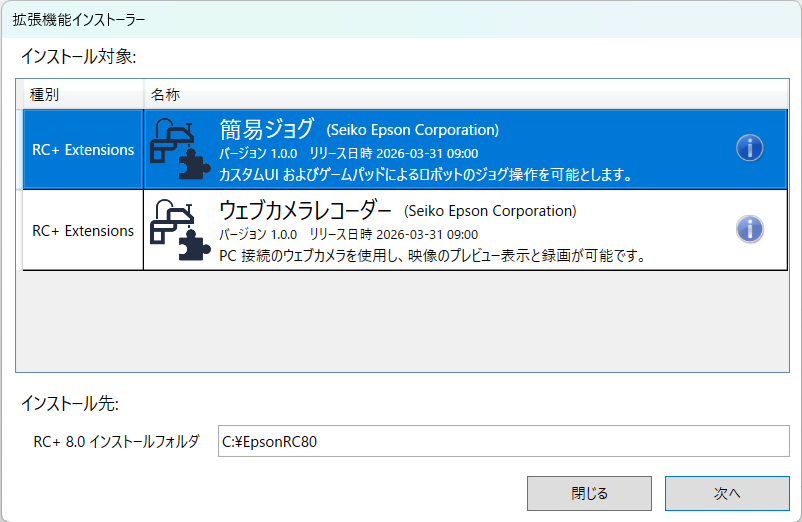Image resolution: width=802 pixels, height=522 pixels.
Task: Click the info icon for 簡易ジョグ
Action: coord(749,149)
